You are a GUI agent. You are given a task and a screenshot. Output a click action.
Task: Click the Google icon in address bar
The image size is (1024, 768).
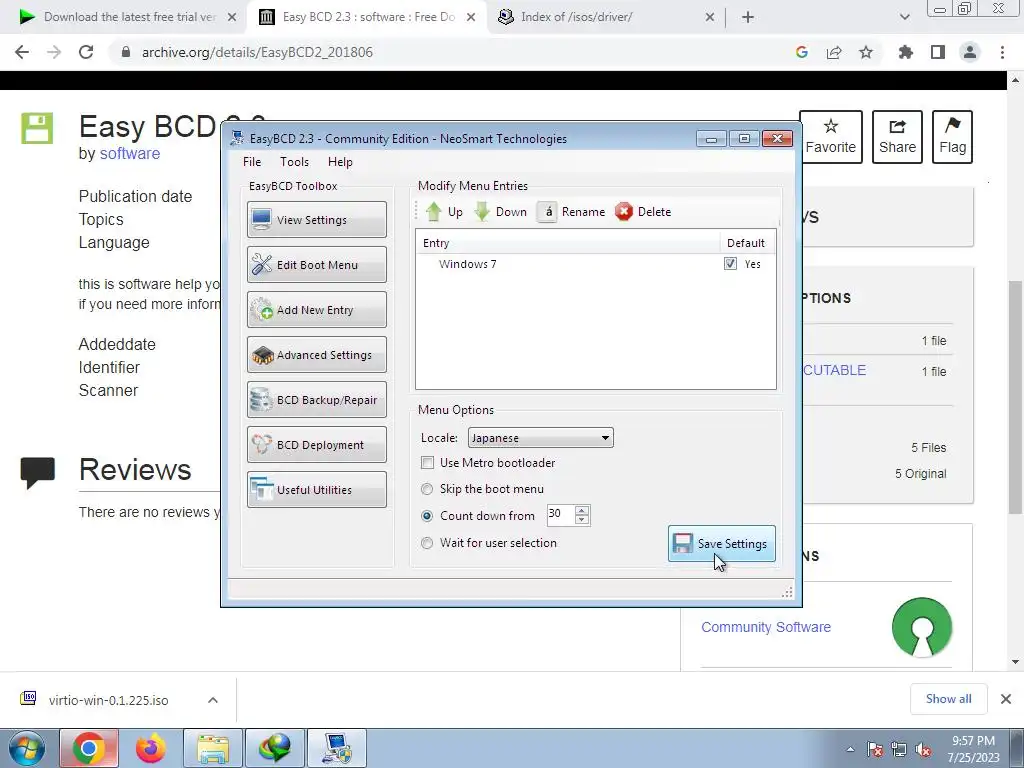click(802, 52)
